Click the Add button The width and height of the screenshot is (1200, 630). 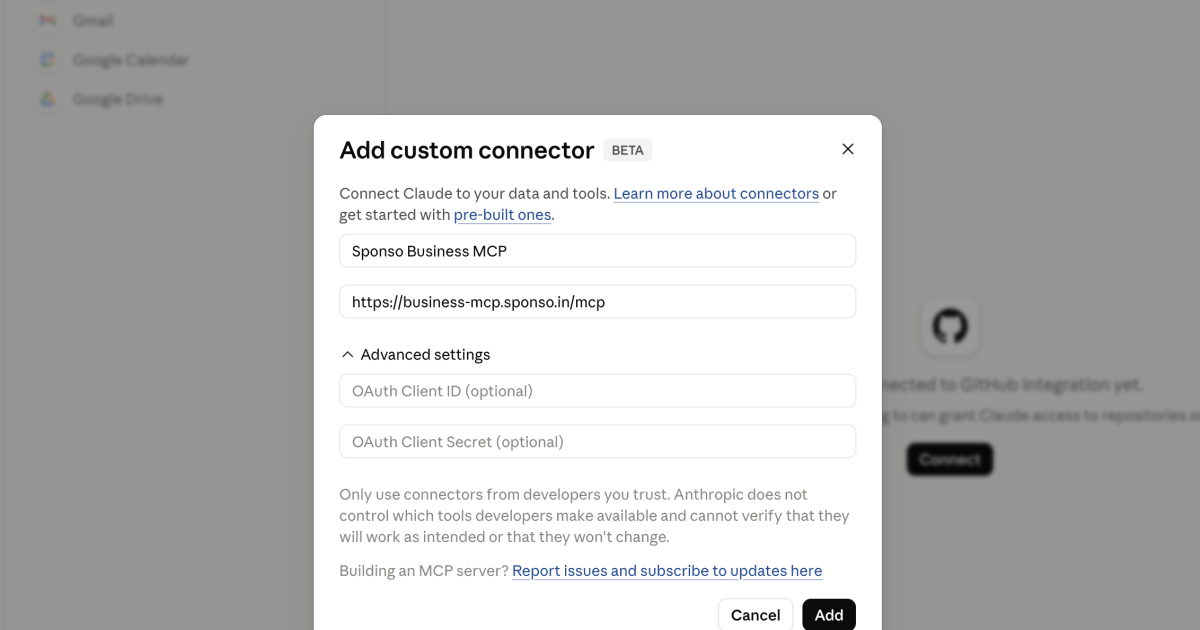pos(829,615)
